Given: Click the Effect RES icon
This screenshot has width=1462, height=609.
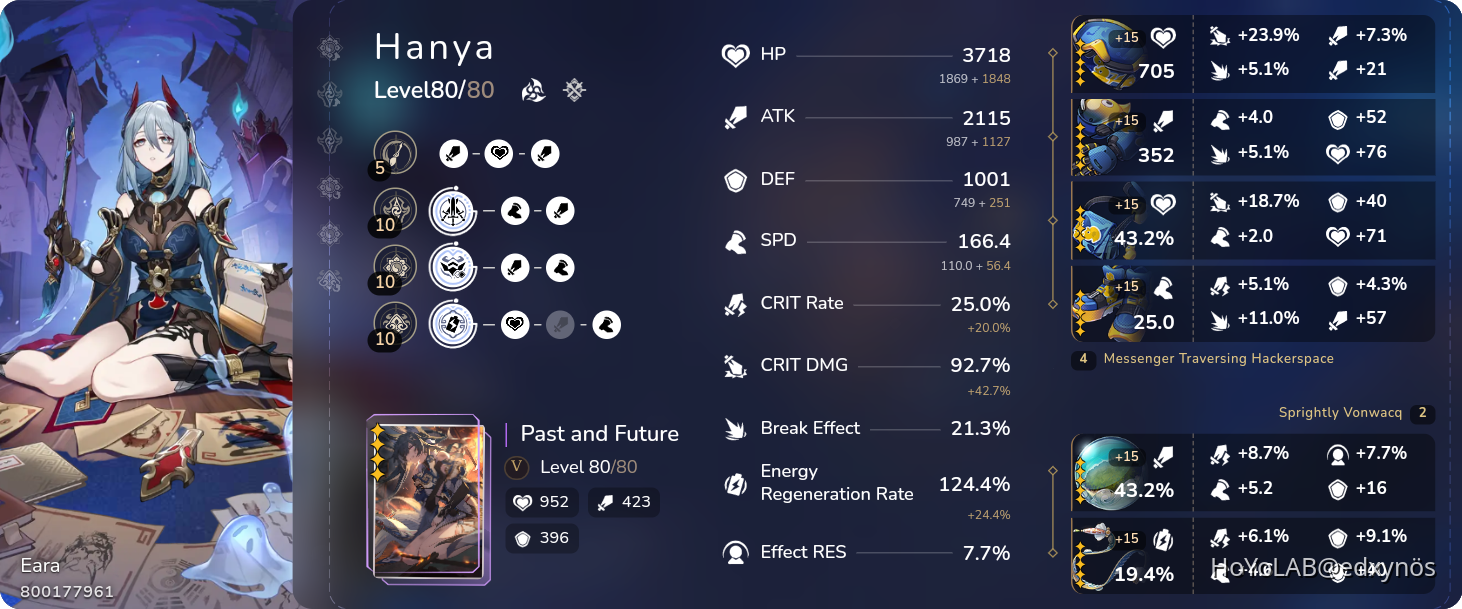Looking at the screenshot, I should [733, 552].
